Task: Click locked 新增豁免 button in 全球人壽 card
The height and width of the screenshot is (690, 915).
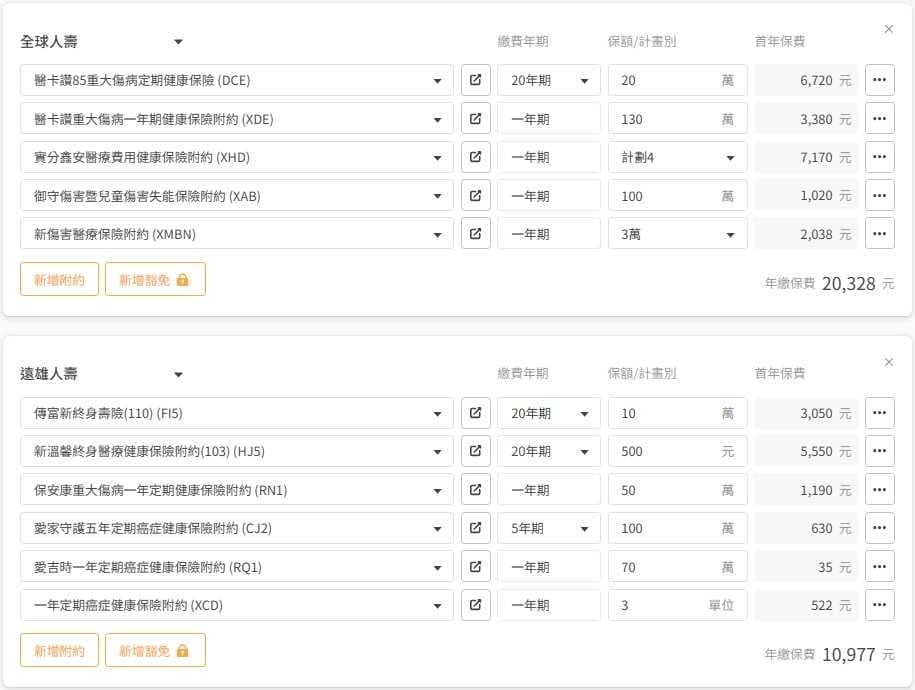Action: (155, 279)
